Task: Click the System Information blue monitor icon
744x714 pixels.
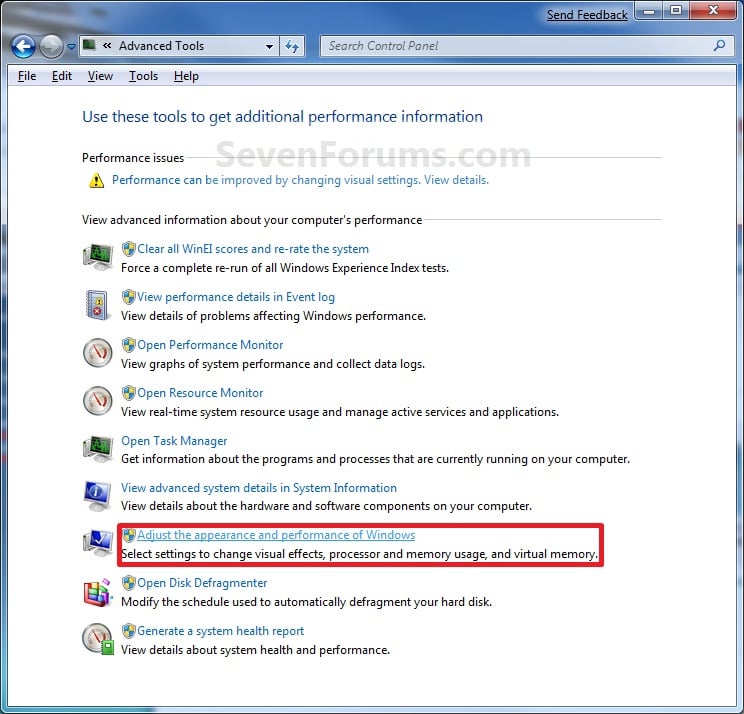Action: coord(97,496)
